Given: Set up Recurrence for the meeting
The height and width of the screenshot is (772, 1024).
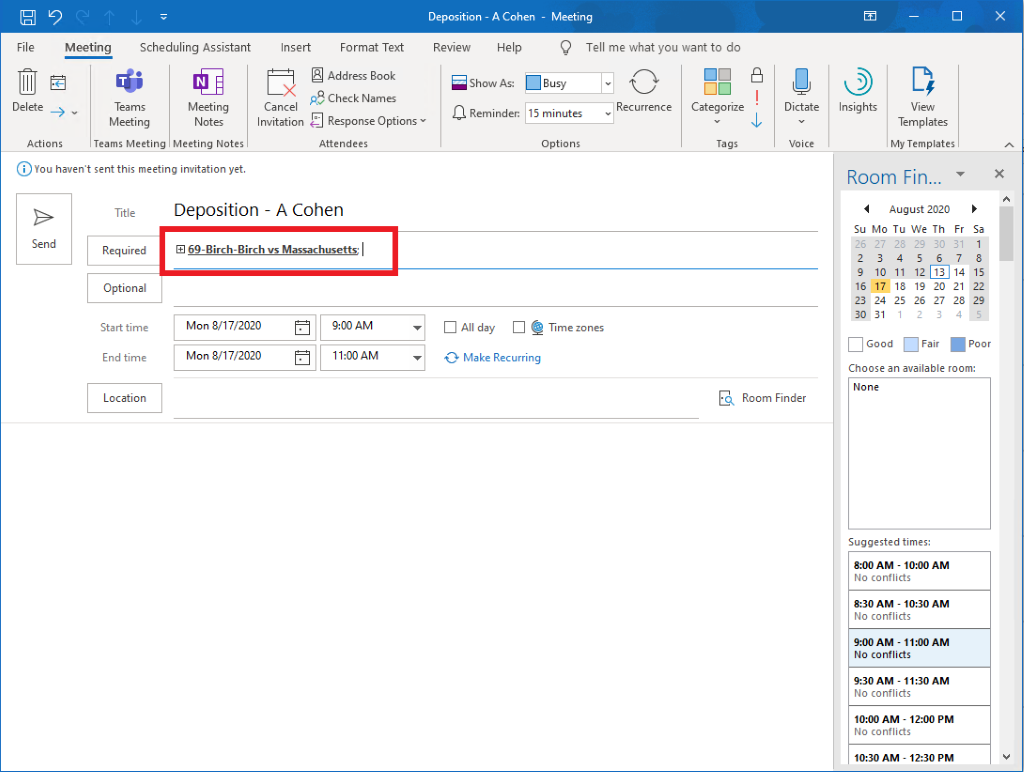Looking at the screenshot, I should pyautogui.click(x=643, y=91).
